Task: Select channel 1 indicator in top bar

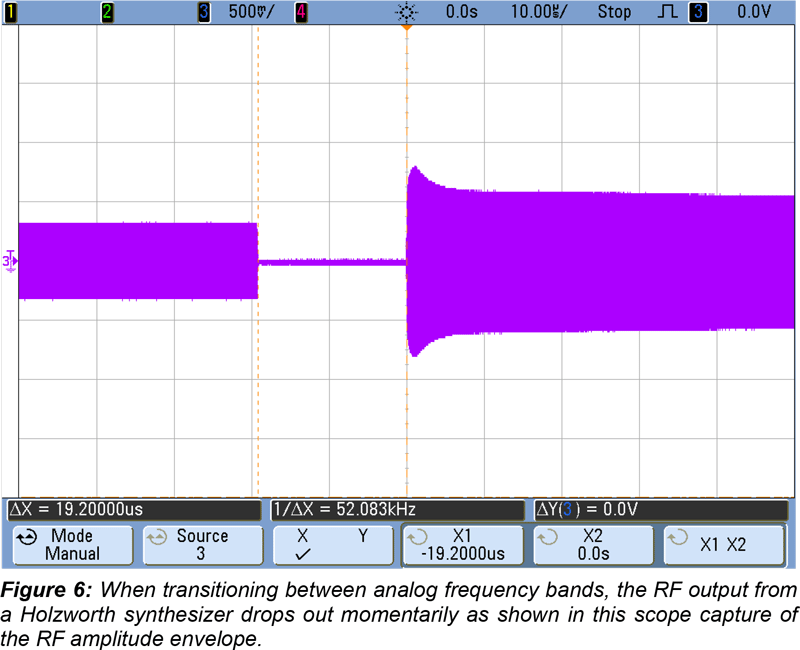Action: [x=11, y=12]
